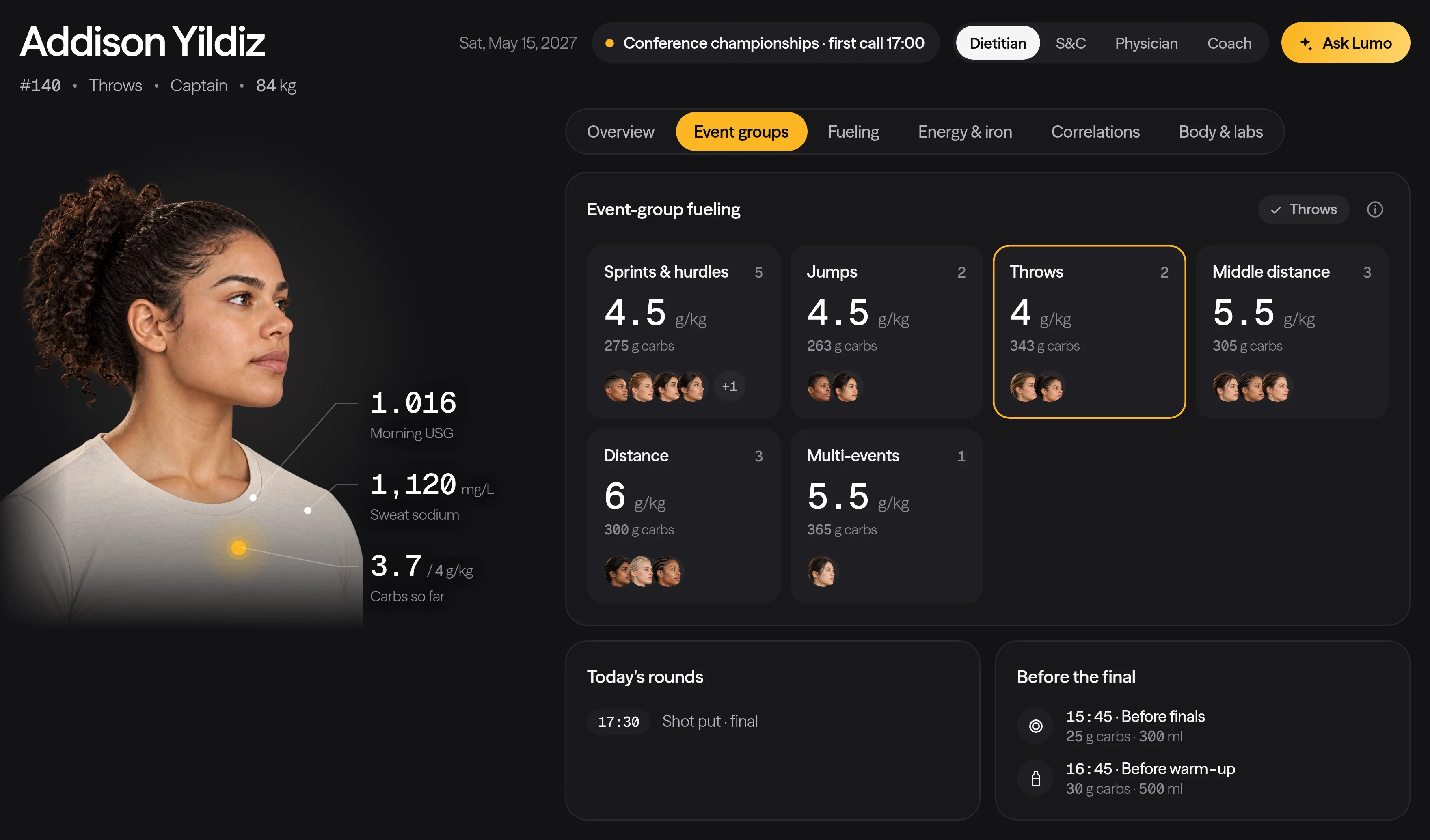1430x840 pixels.
Task: Click the sparkle icon in Ask Lumo
Action: tap(1306, 43)
